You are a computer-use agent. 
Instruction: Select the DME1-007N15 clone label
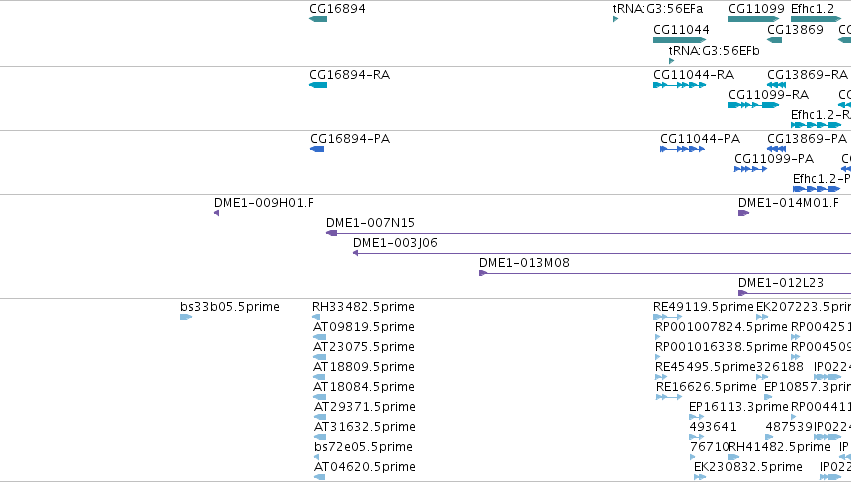[370, 223]
